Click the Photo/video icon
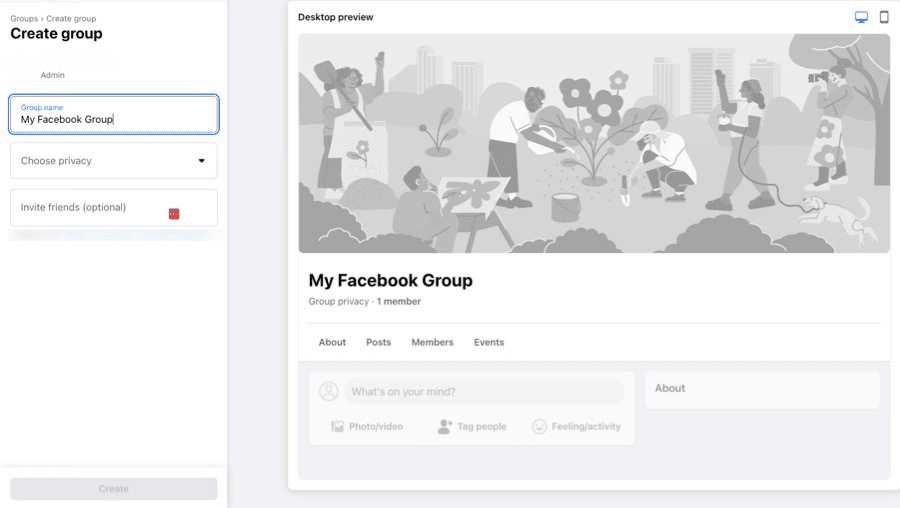The width and height of the screenshot is (900, 508). 338,426
